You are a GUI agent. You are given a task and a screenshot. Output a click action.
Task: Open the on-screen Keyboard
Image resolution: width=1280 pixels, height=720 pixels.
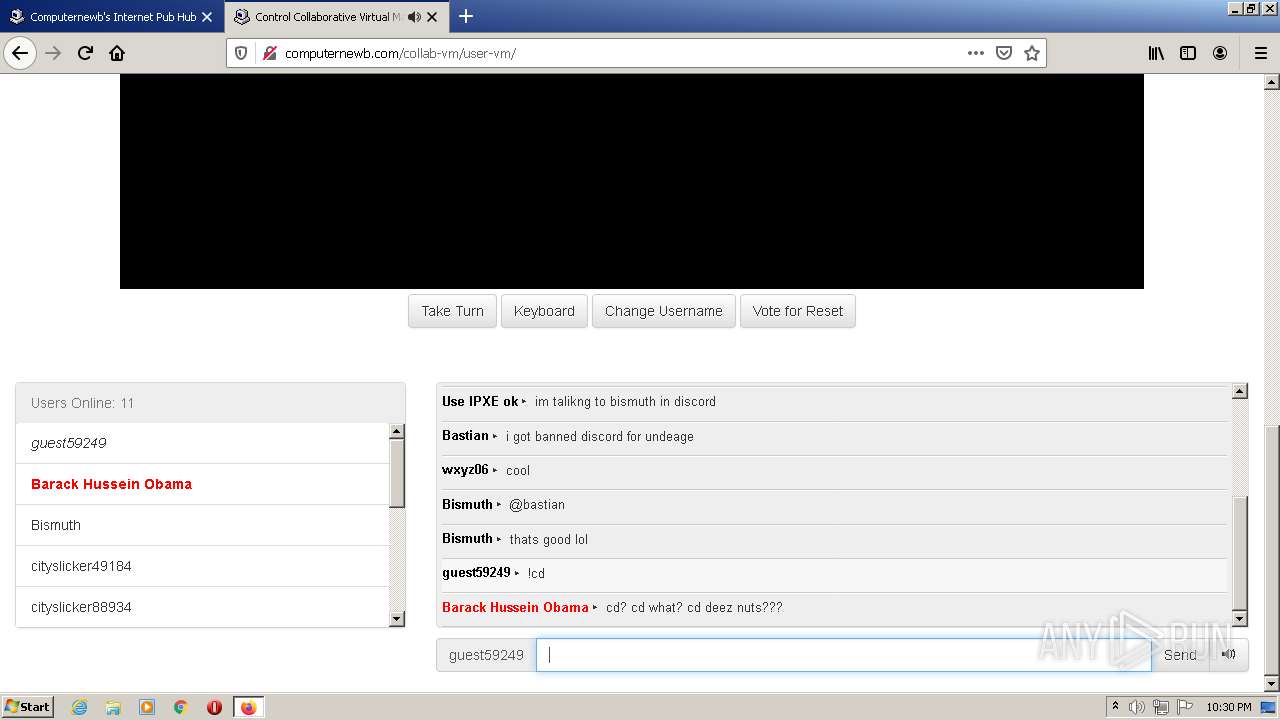(544, 311)
